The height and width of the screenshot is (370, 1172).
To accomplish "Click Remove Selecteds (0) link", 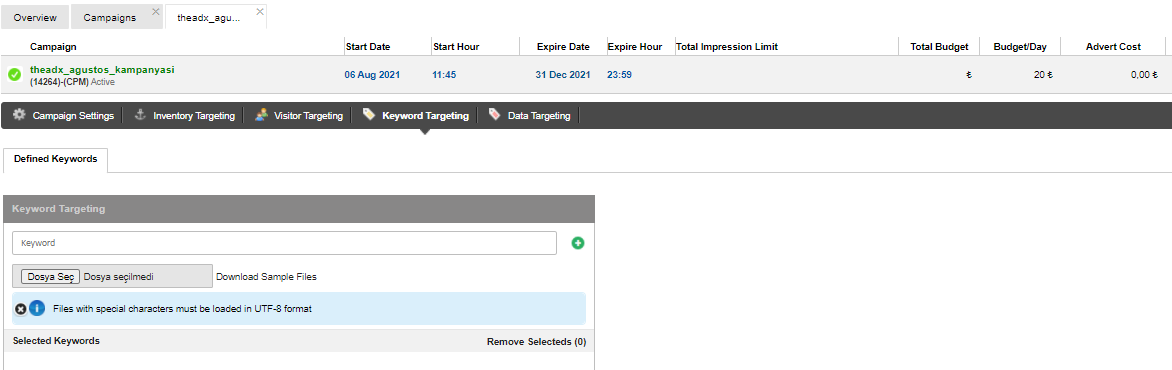I will pyautogui.click(x=536, y=342).
